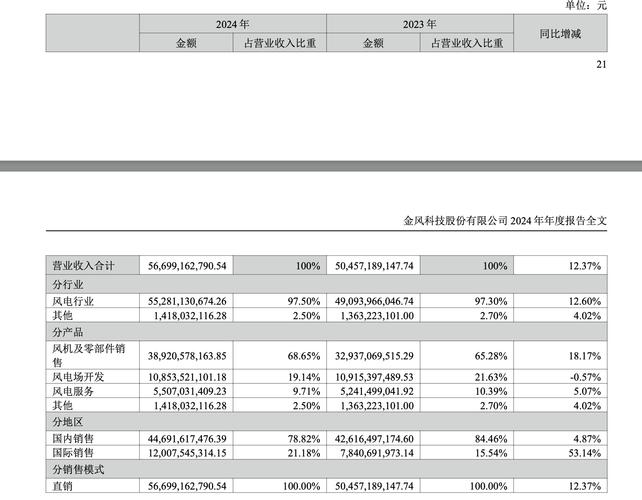Image resolution: width=642 pixels, height=500 pixels.
Task: Click the 风电服务 row label
Action: (77, 394)
